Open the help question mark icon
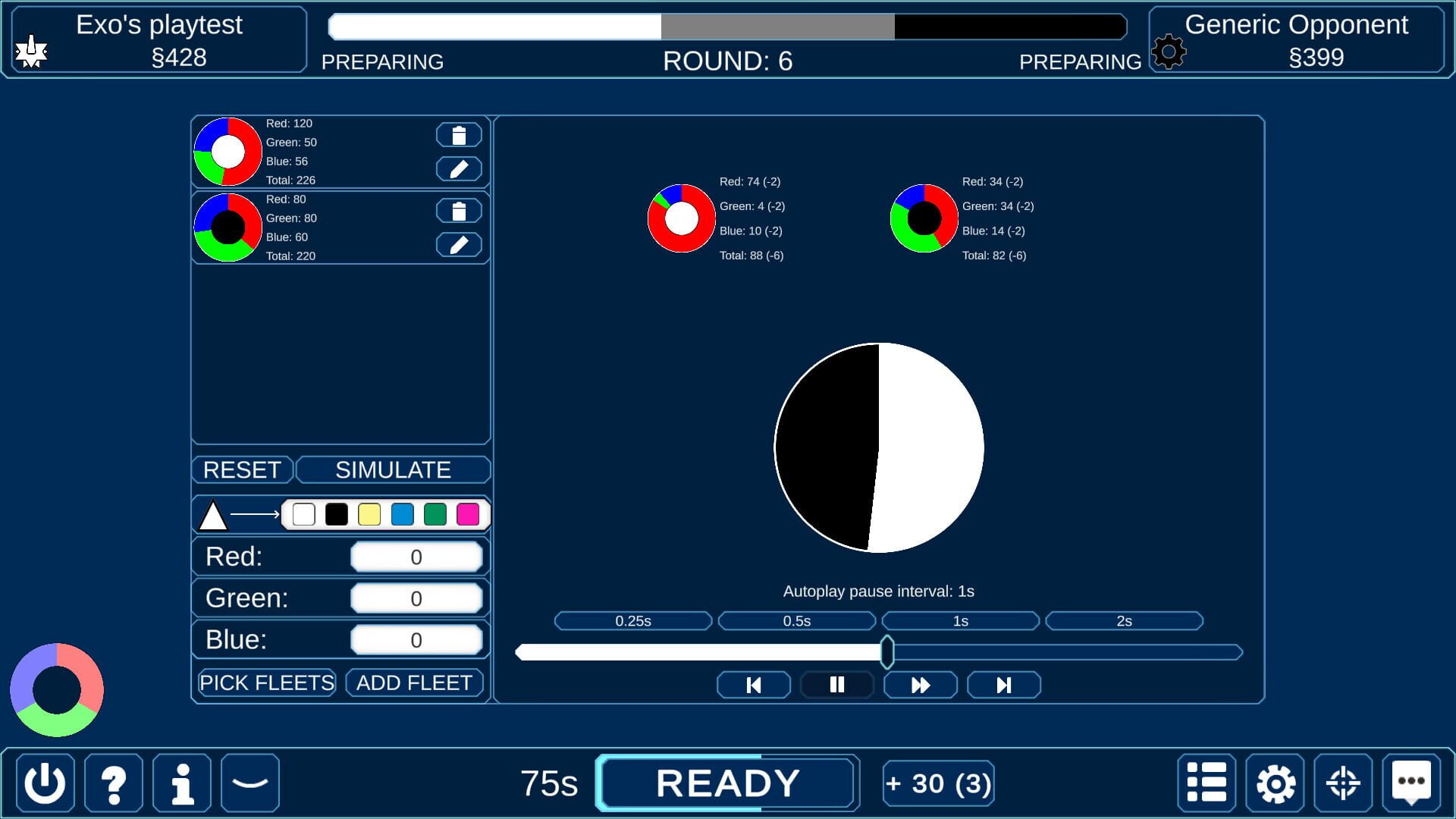The height and width of the screenshot is (819, 1456). coord(112,783)
